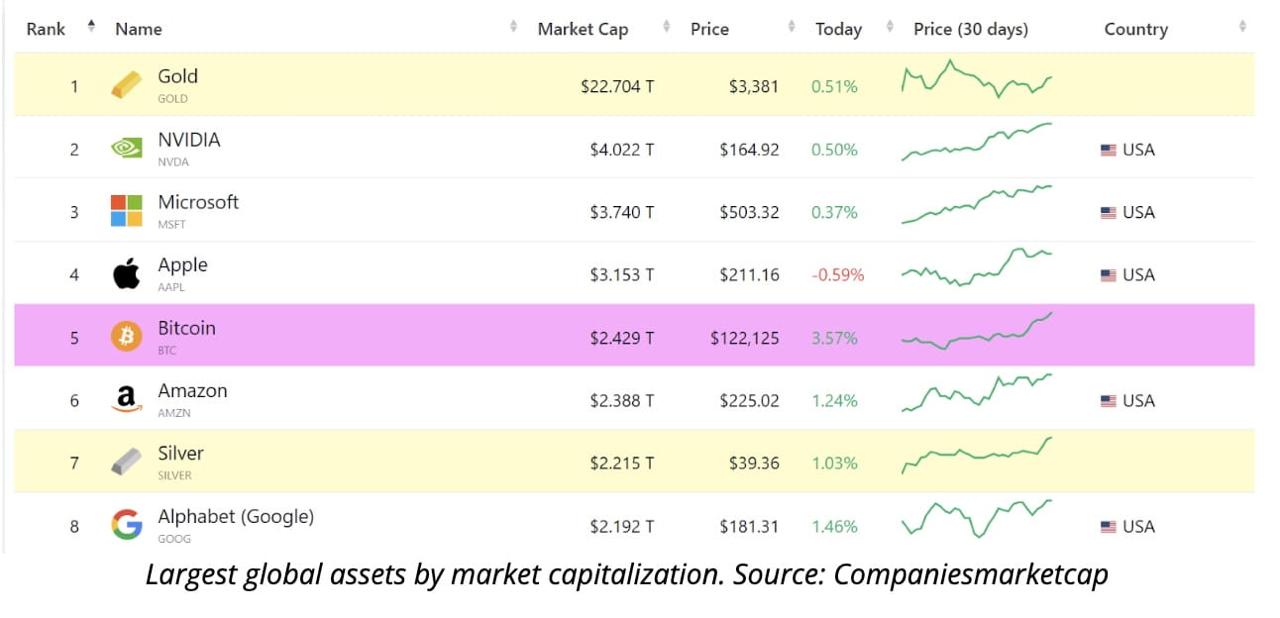Click the USA flag in NVIDIA row
The height and width of the screenshot is (618, 1280).
click(x=1108, y=150)
